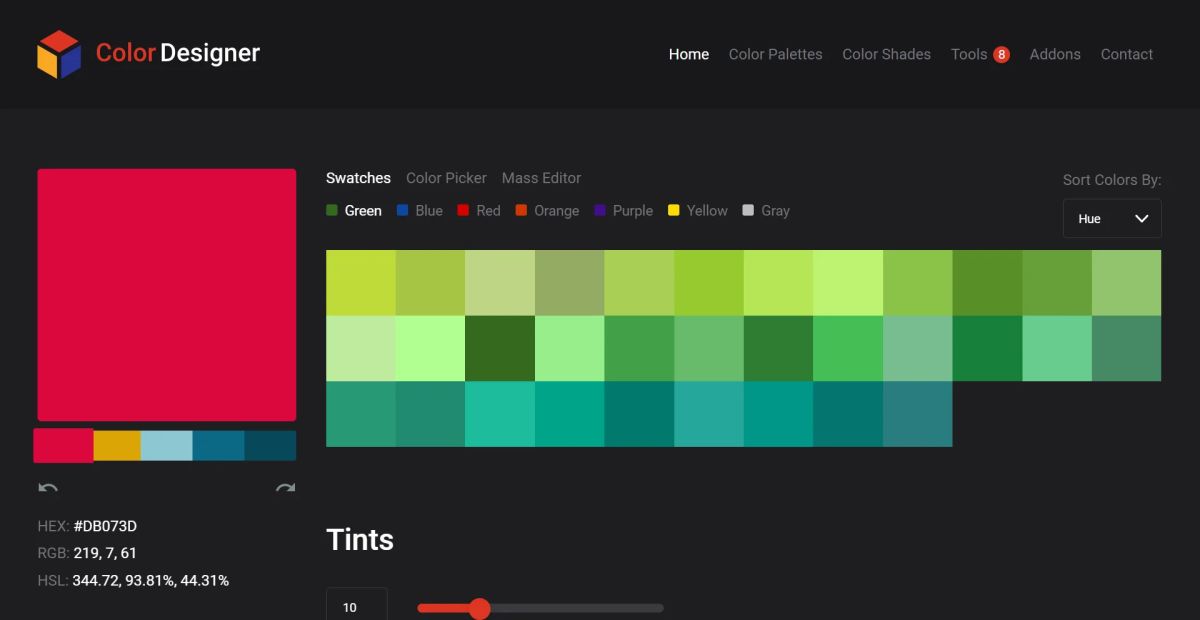
Task: Select the Gray swatch category
Action: coord(766,210)
